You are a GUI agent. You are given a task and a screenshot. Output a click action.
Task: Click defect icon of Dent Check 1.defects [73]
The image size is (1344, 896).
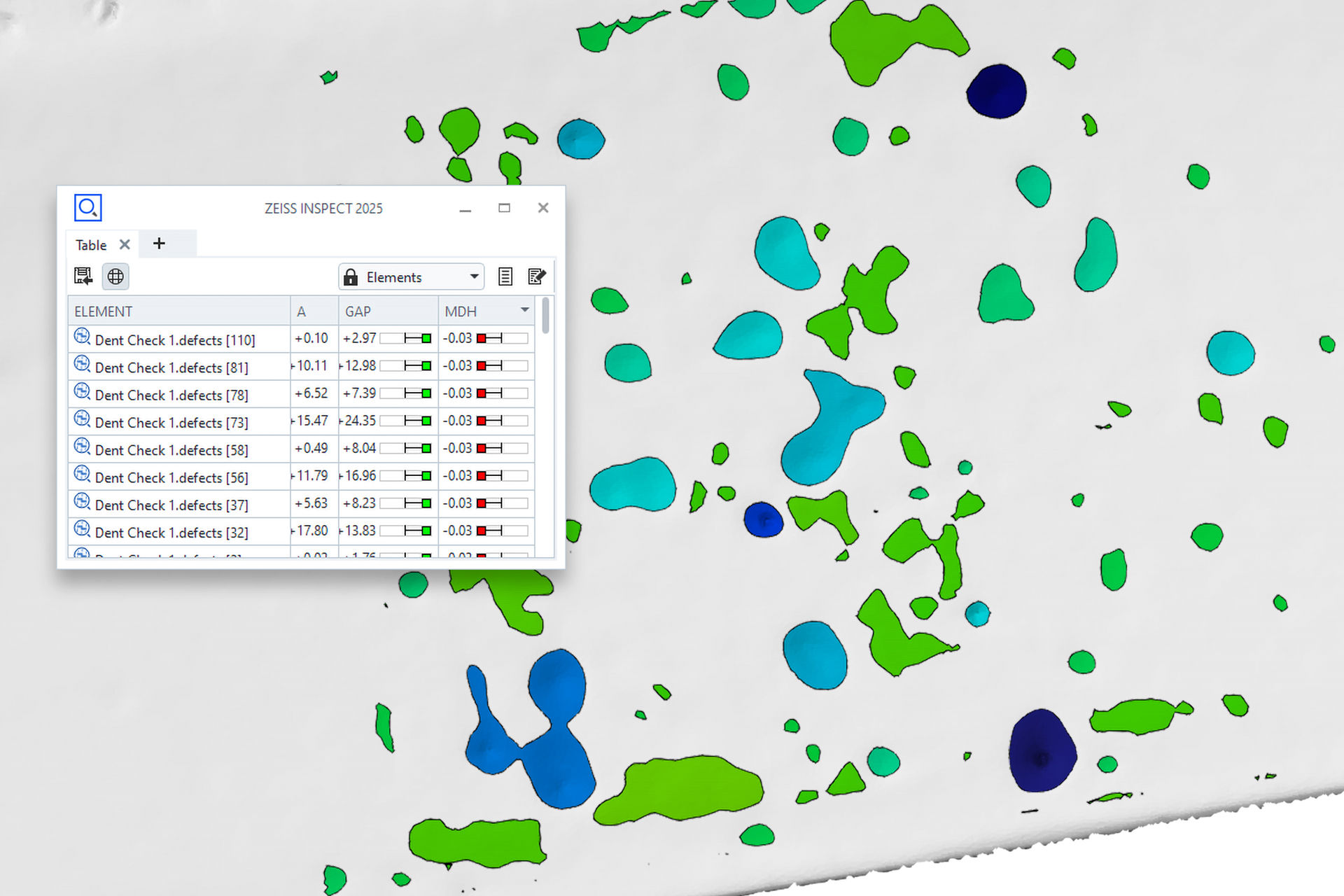click(82, 419)
